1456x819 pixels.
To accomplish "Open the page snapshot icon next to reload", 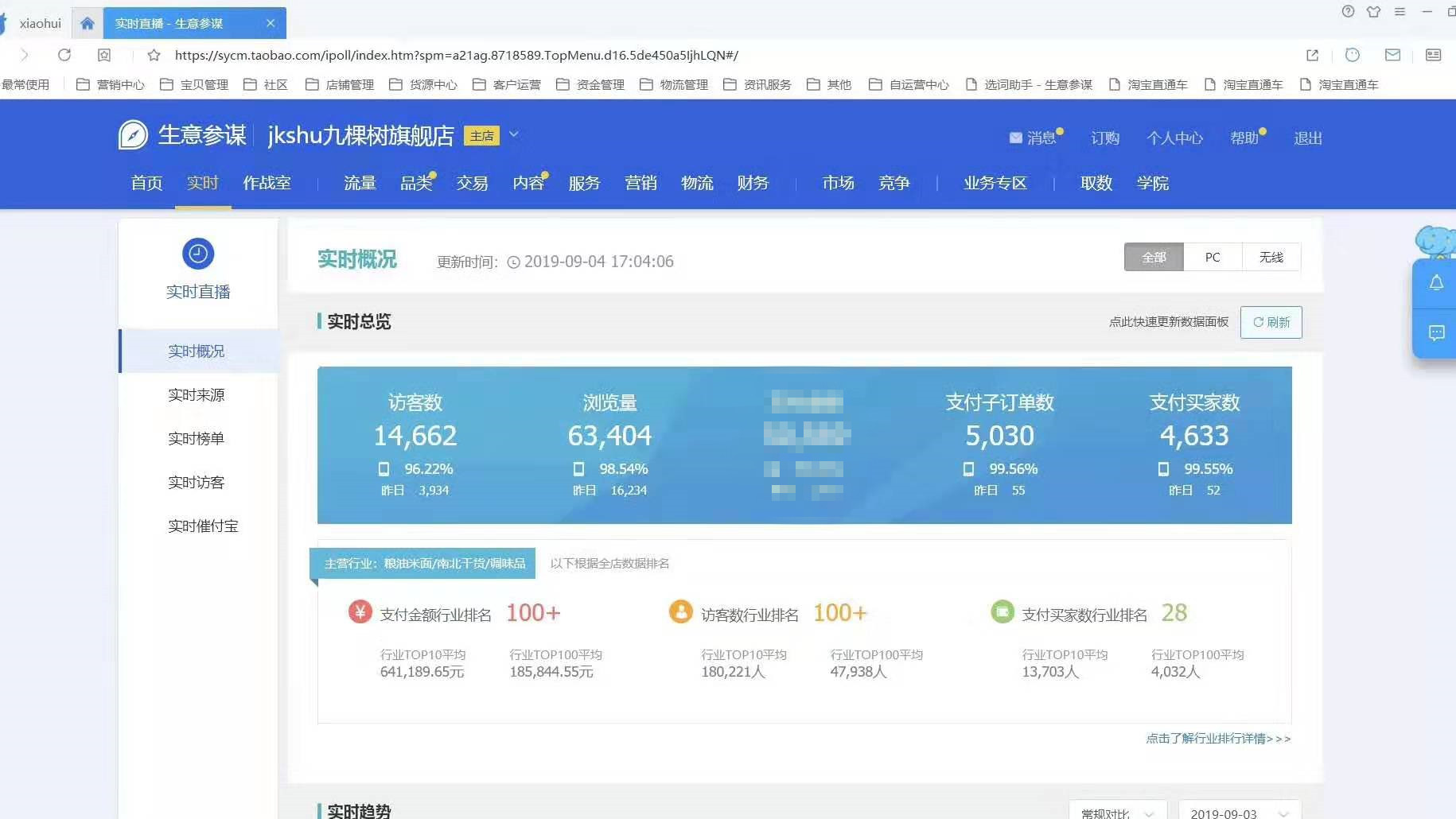I will (x=104, y=55).
